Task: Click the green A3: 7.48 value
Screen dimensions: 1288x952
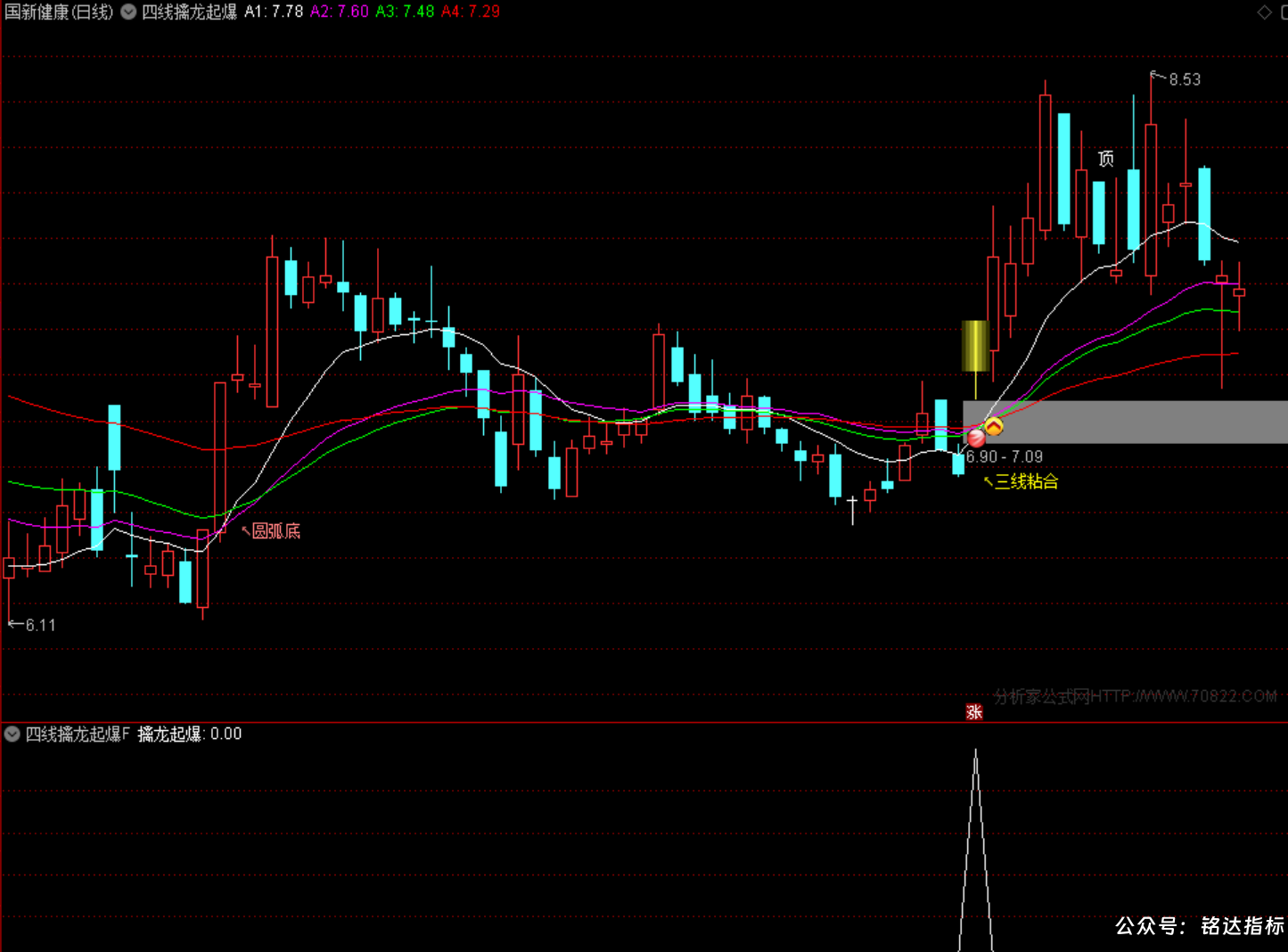Action: pos(405,12)
